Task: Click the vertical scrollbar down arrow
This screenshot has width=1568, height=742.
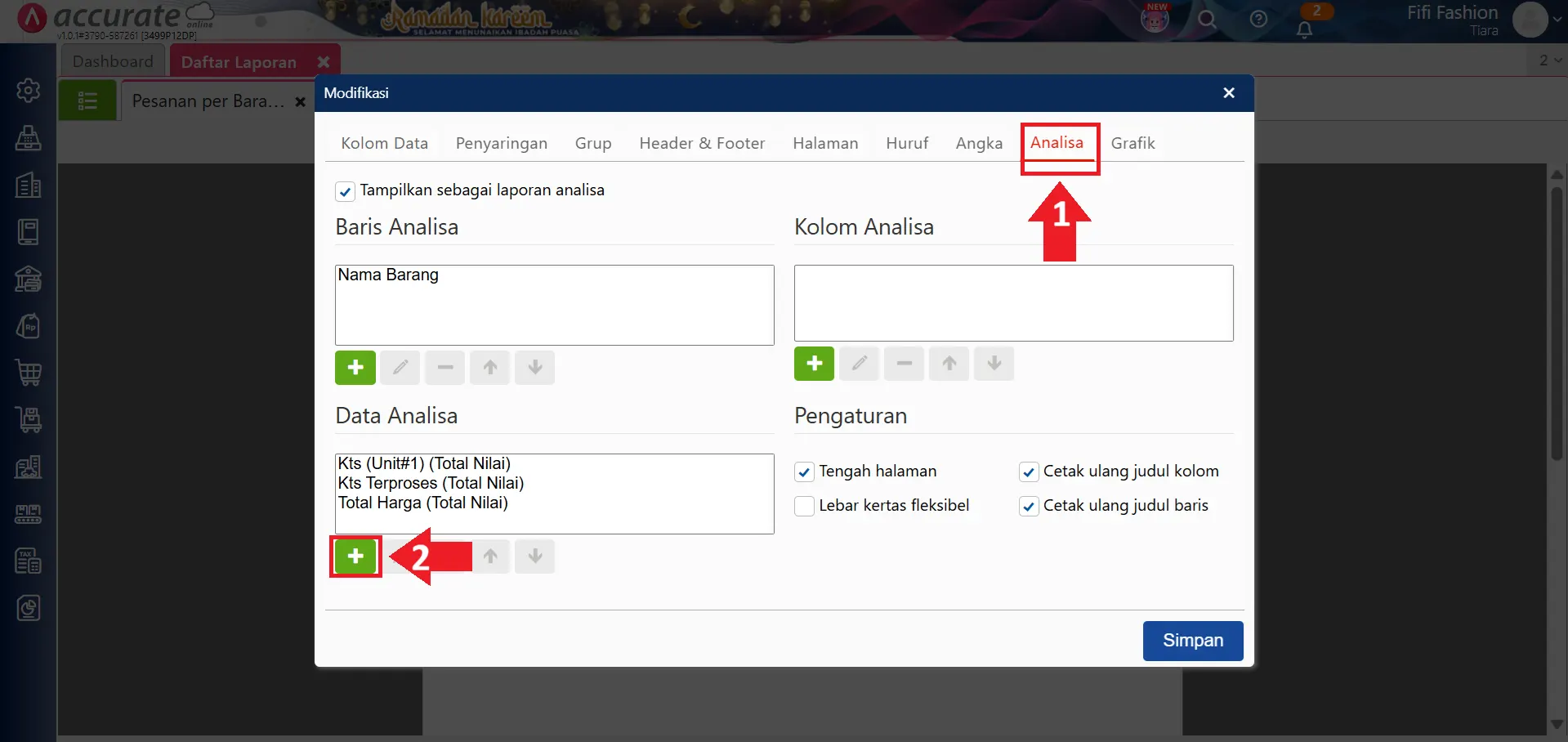Action: coord(1557,725)
